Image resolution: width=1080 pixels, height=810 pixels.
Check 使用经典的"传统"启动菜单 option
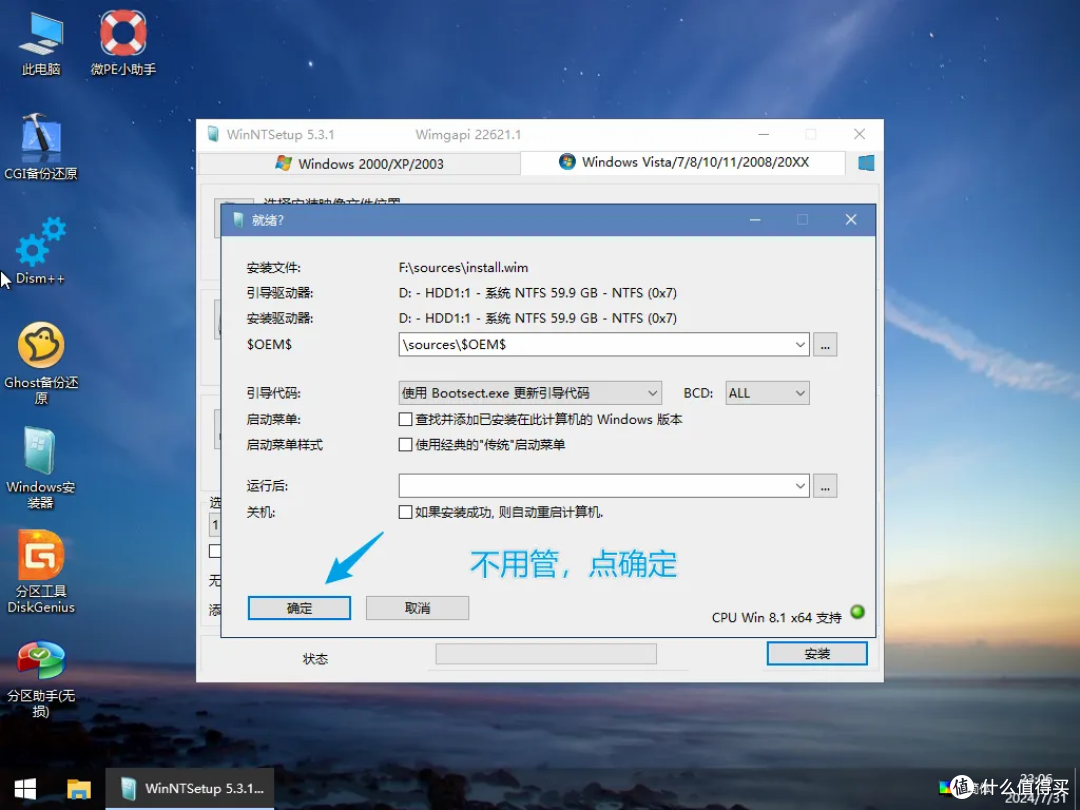(x=405, y=445)
